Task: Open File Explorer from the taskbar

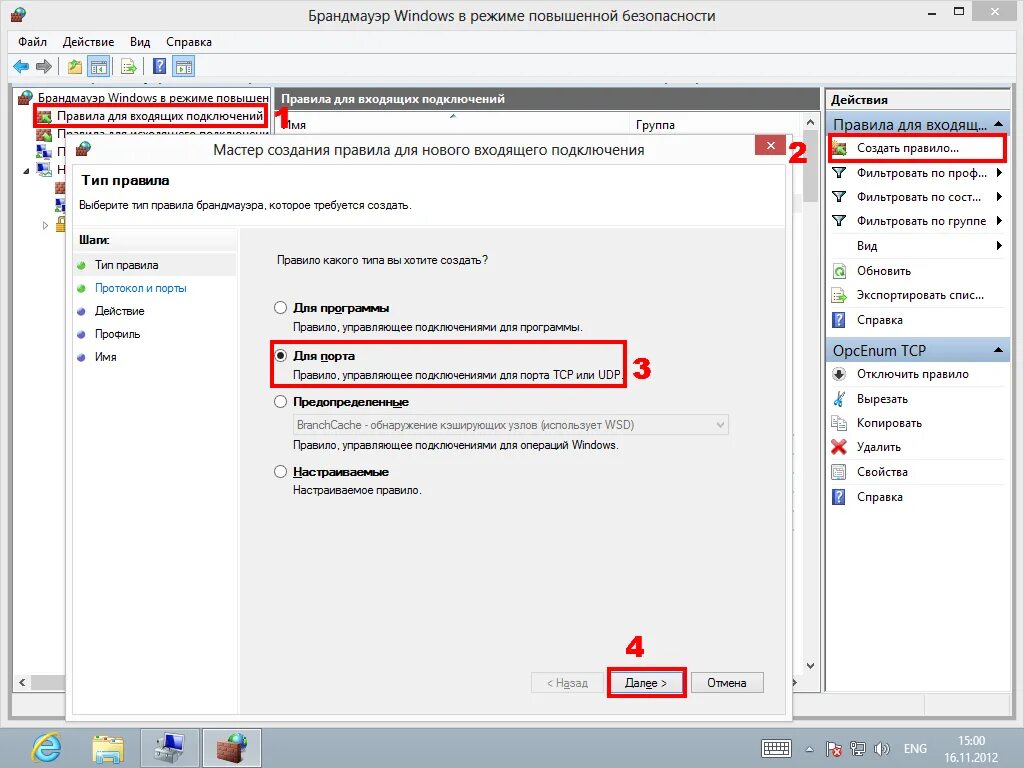Action: [108, 748]
